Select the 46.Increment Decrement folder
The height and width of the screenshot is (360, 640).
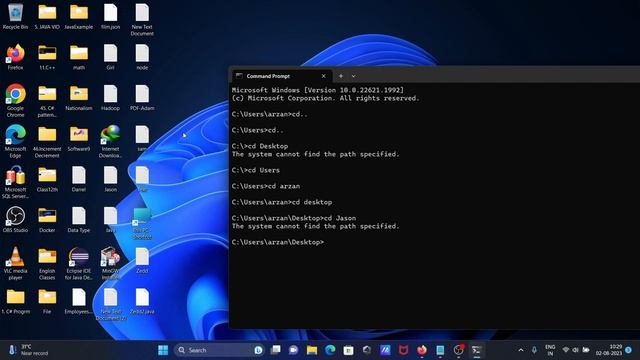(x=47, y=141)
